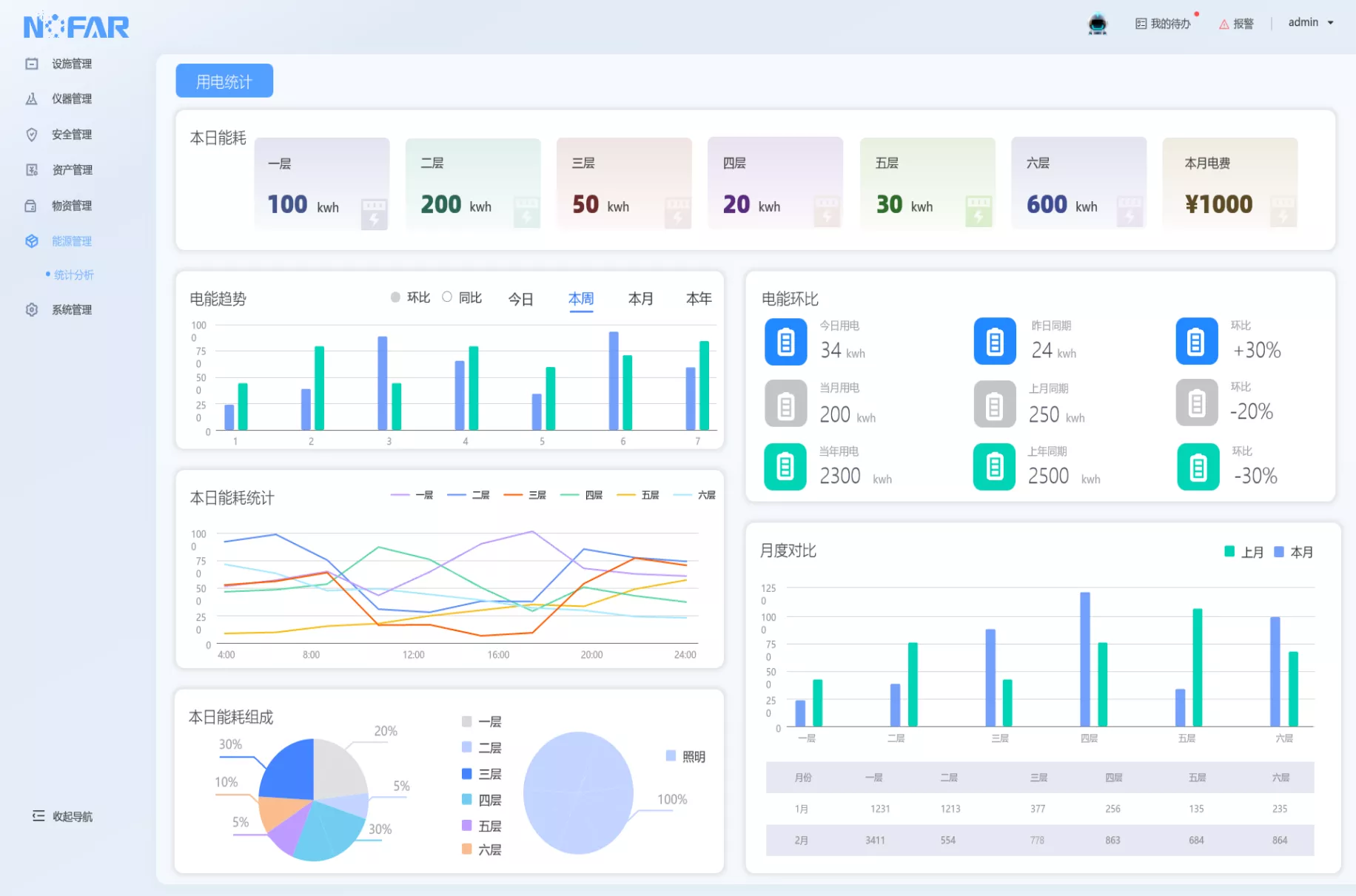Click 收起导航 text link
Image resolution: width=1356 pixels, height=896 pixels.
pos(73,816)
